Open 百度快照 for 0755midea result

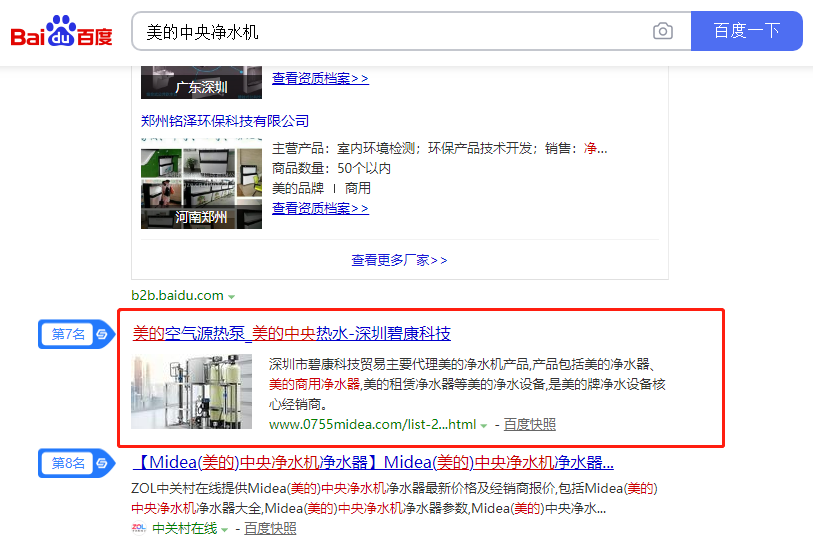pyautogui.click(x=529, y=425)
